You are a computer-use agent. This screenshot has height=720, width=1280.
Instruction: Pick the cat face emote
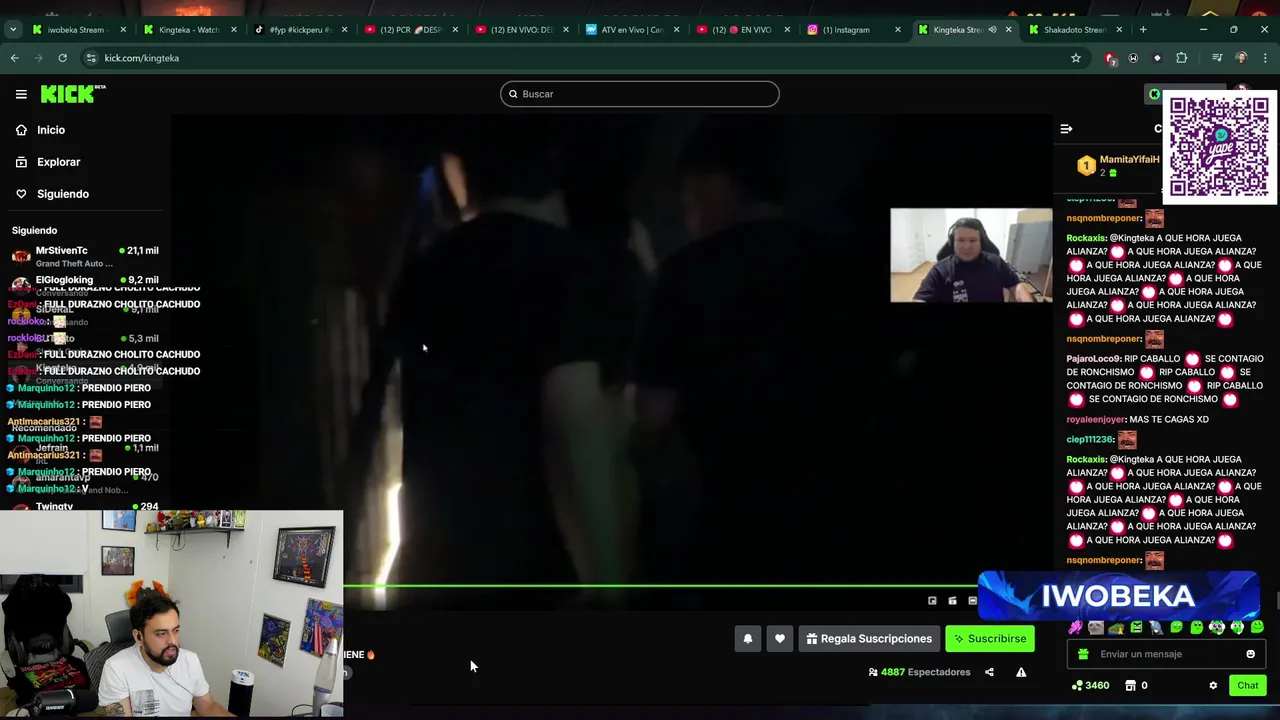(x=1096, y=628)
